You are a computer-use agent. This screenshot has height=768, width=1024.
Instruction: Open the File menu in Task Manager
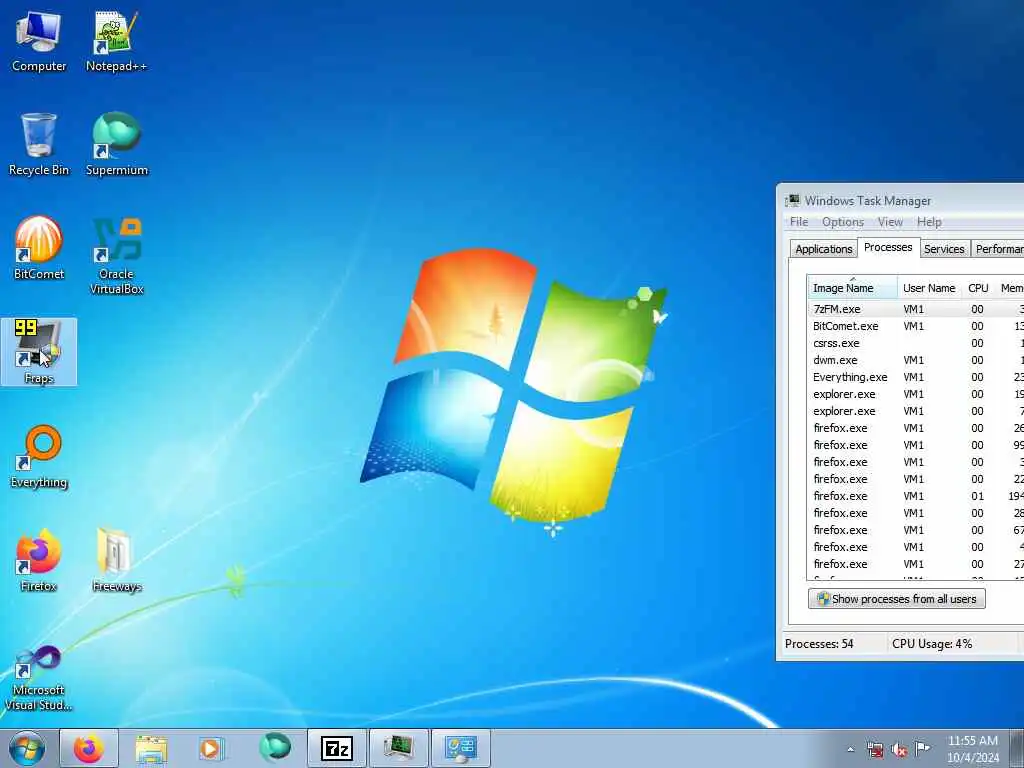point(799,222)
